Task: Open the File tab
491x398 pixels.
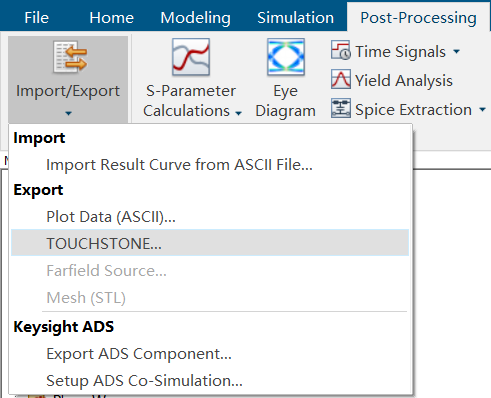Action: pyautogui.click(x=37, y=18)
